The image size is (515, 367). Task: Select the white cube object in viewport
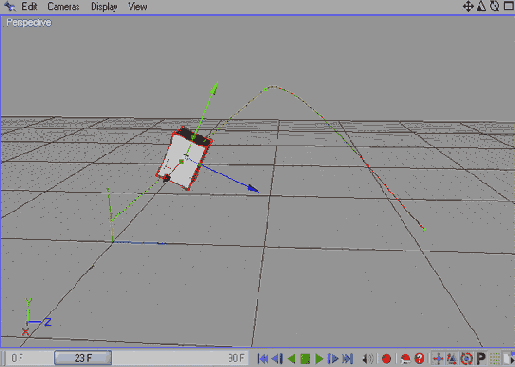click(x=183, y=159)
